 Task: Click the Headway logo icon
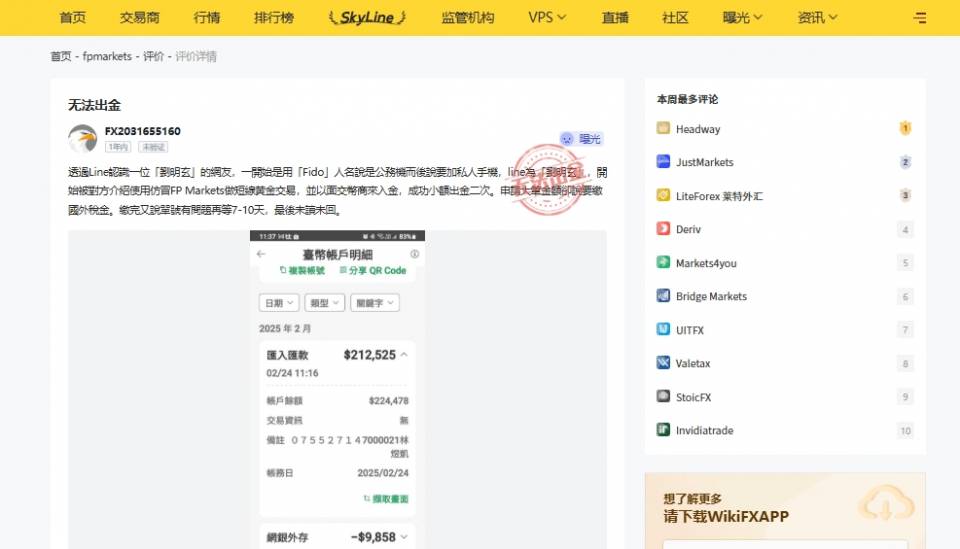(663, 128)
